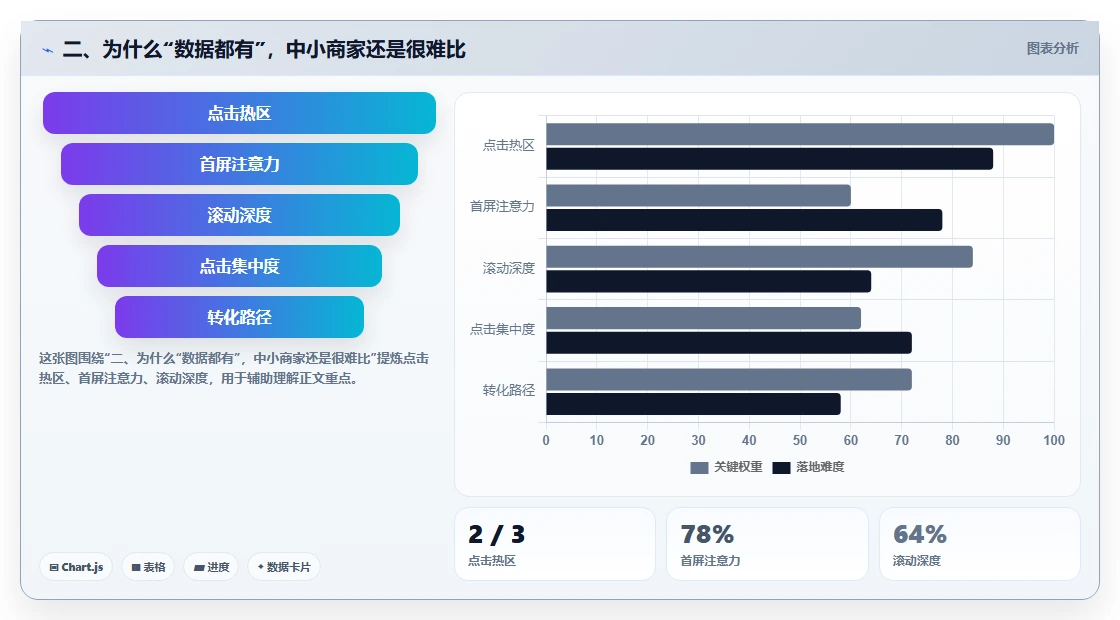
Task: Click the 落地难度 bar for 点击热区
Action: point(769,159)
